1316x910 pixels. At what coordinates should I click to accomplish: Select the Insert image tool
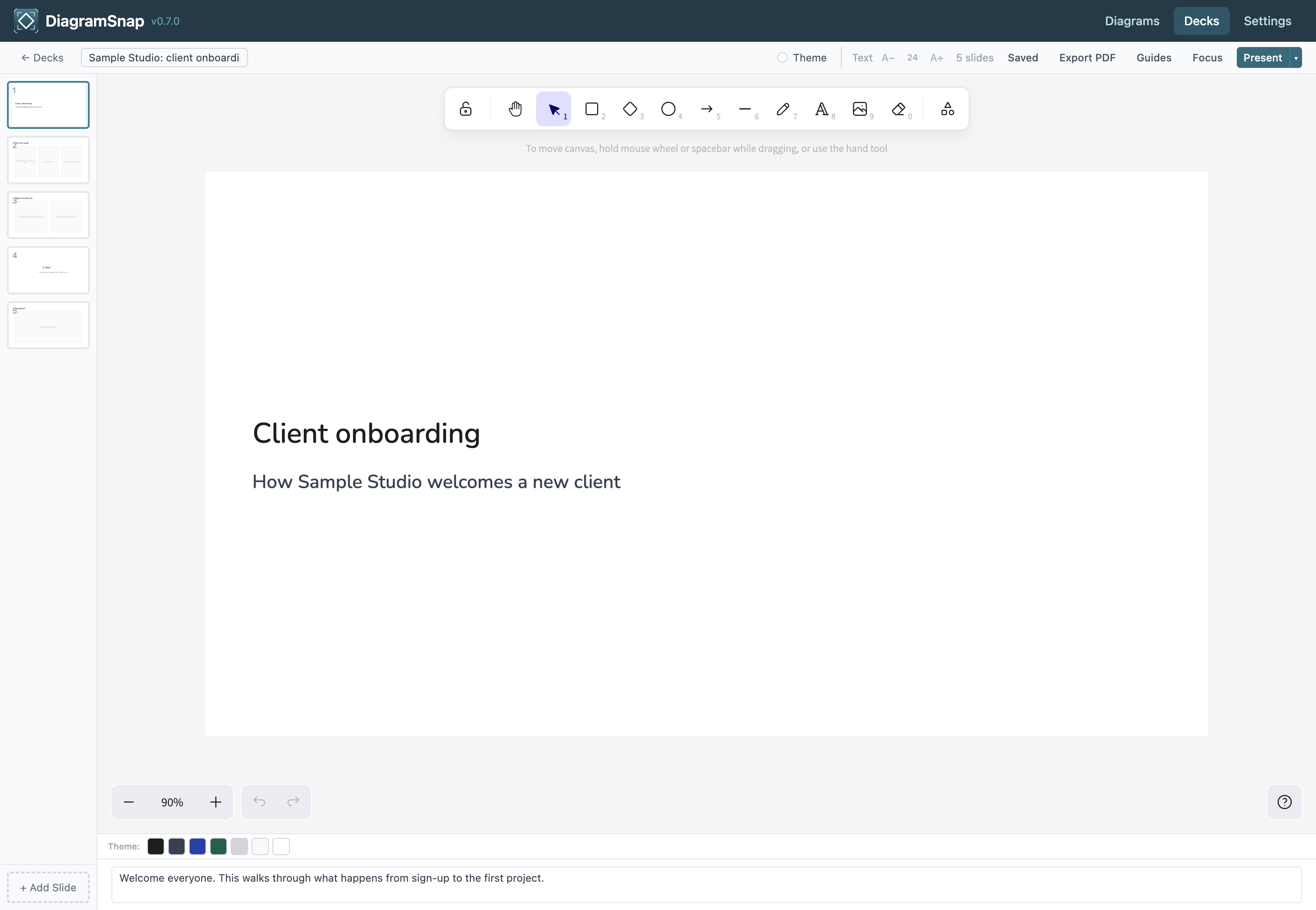click(859, 109)
